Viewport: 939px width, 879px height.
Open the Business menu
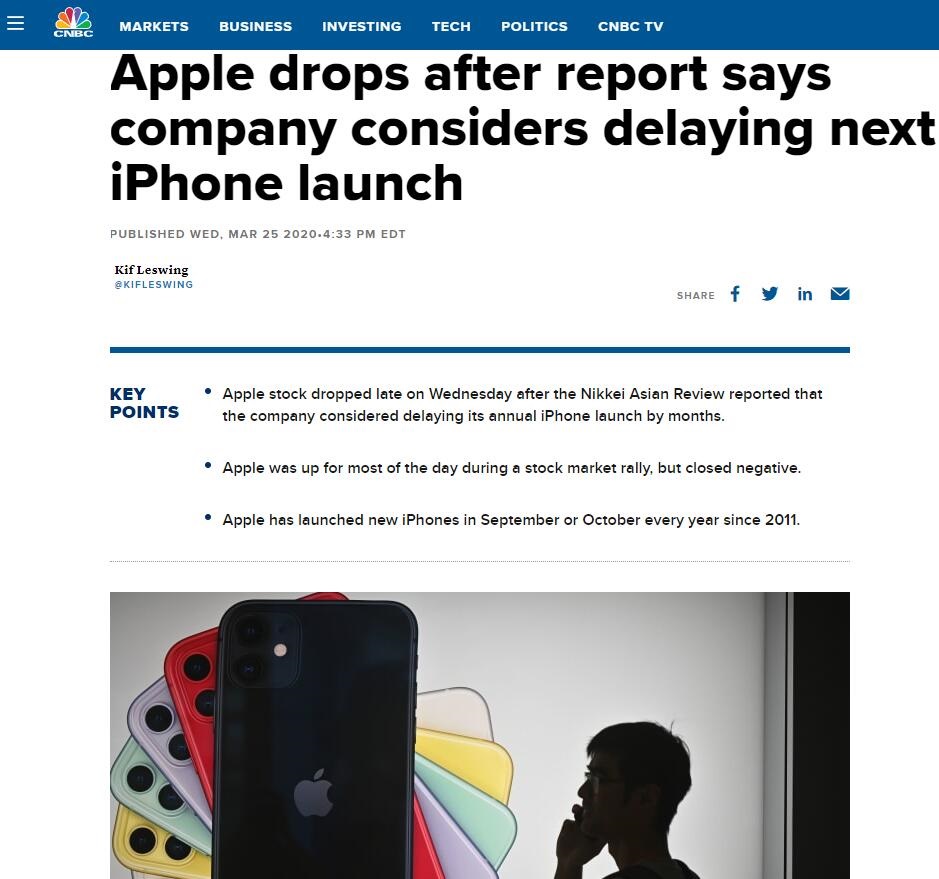point(256,26)
